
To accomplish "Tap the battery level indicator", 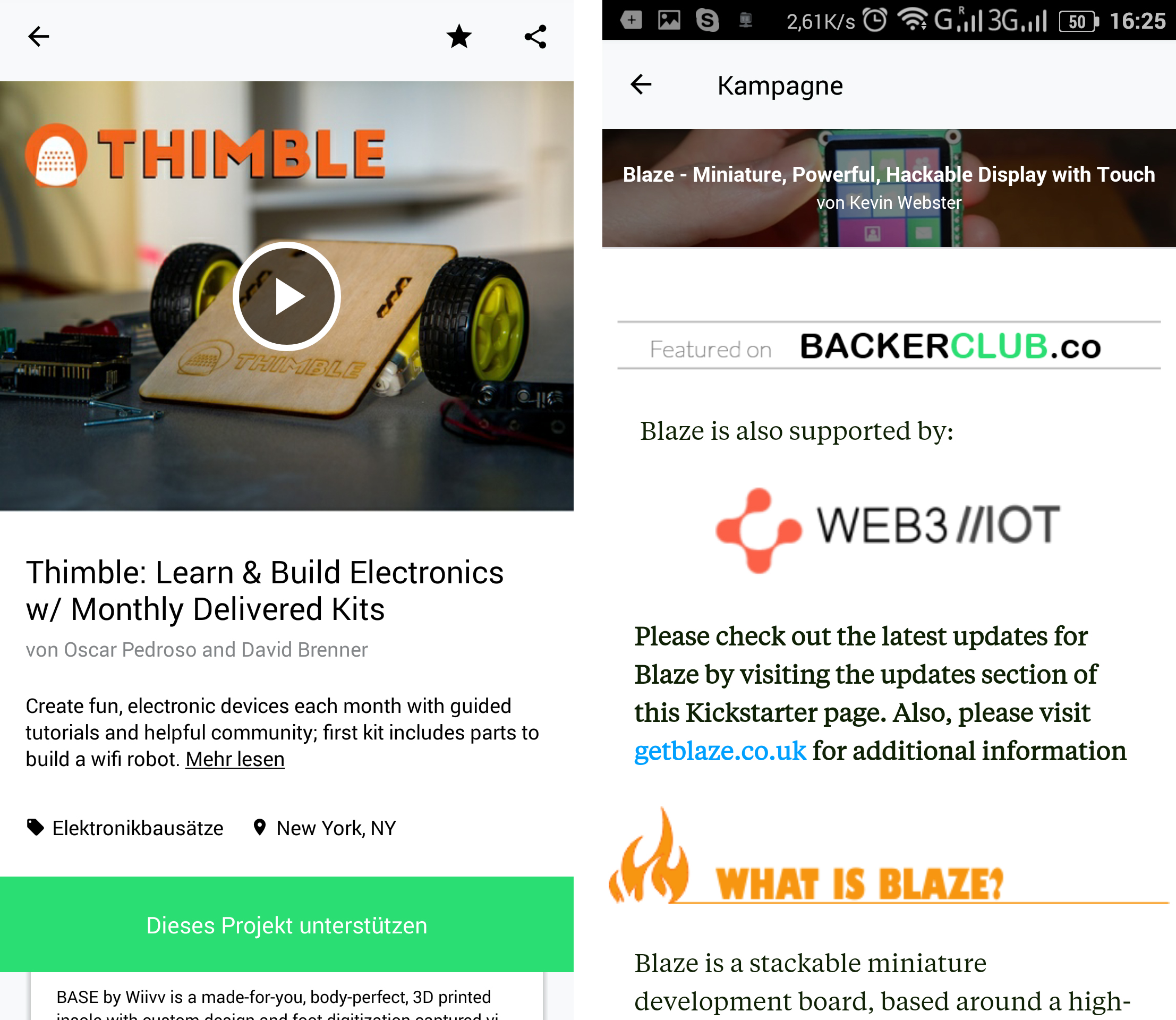I will 1079,22.
